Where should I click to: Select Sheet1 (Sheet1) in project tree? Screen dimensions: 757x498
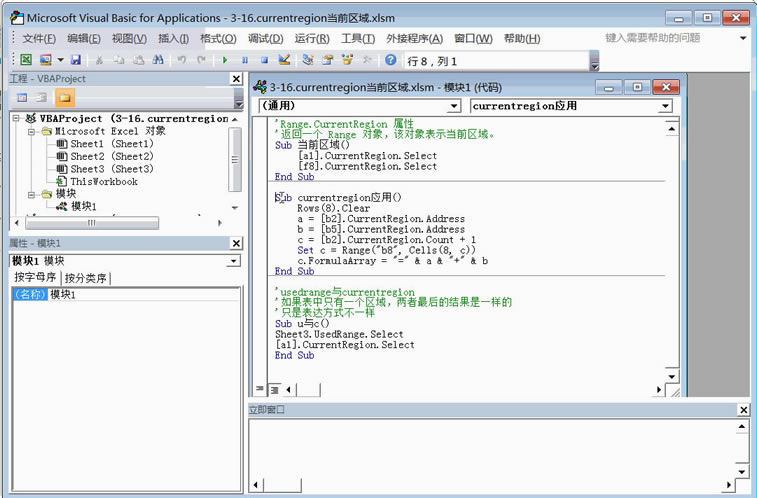pos(112,144)
